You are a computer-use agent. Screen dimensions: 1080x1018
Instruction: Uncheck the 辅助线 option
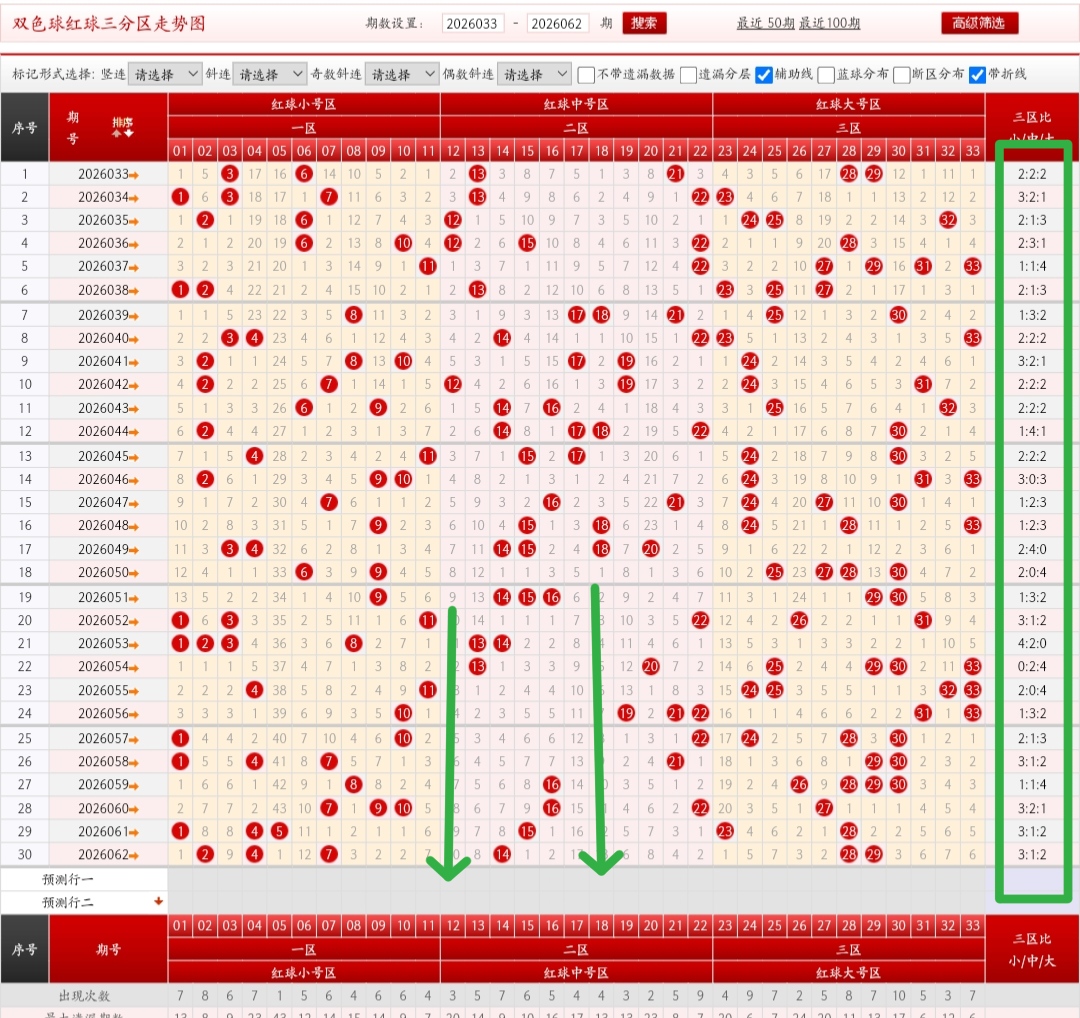click(764, 74)
